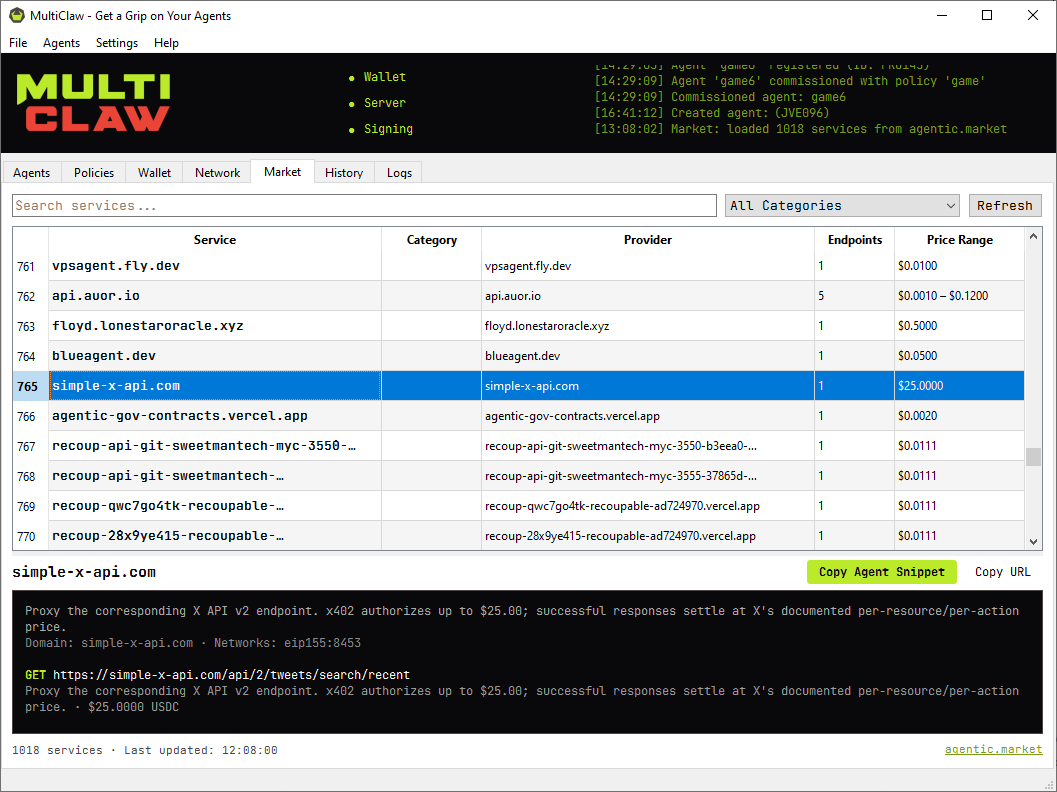Select the Market tab
The height and width of the screenshot is (792, 1057).
[x=282, y=171]
